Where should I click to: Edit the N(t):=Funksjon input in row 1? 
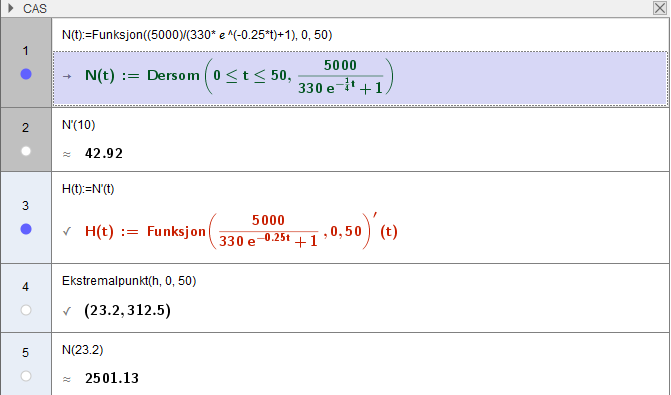point(197,35)
